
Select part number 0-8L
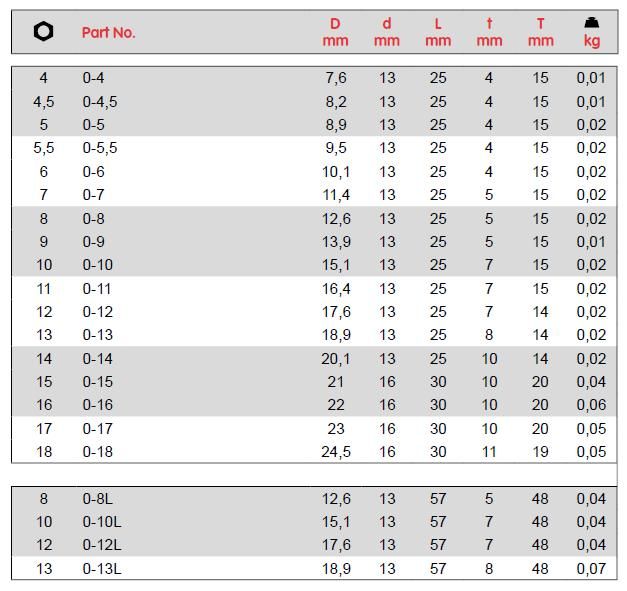[x=98, y=498]
